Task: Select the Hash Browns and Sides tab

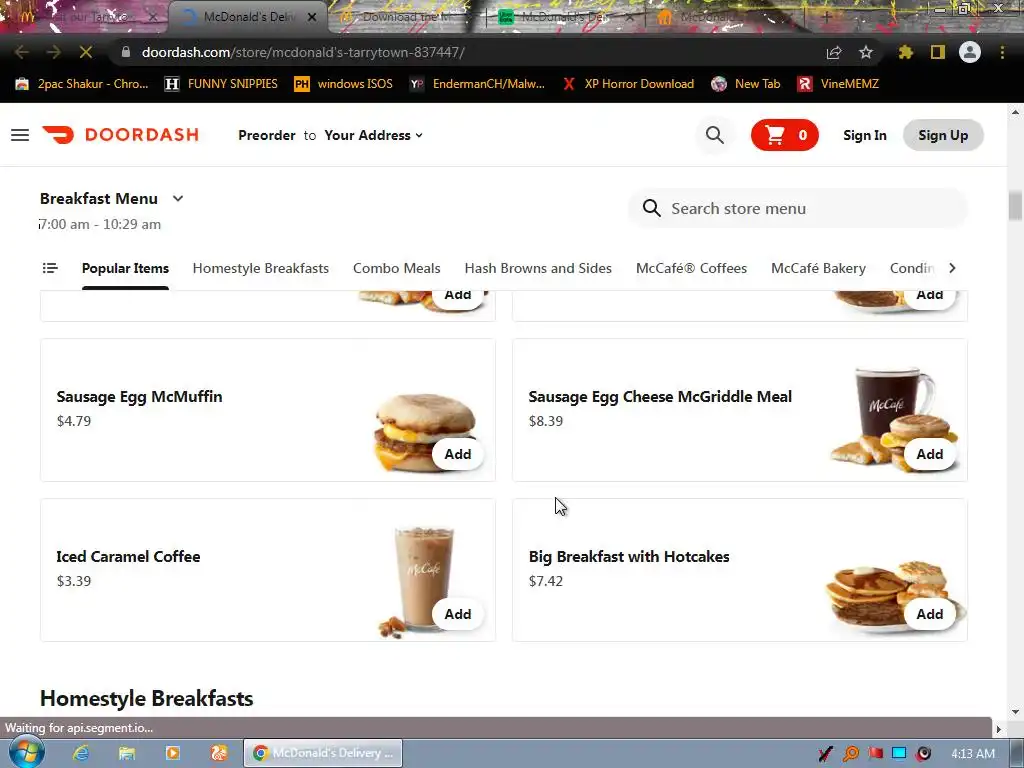Action: tap(538, 268)
